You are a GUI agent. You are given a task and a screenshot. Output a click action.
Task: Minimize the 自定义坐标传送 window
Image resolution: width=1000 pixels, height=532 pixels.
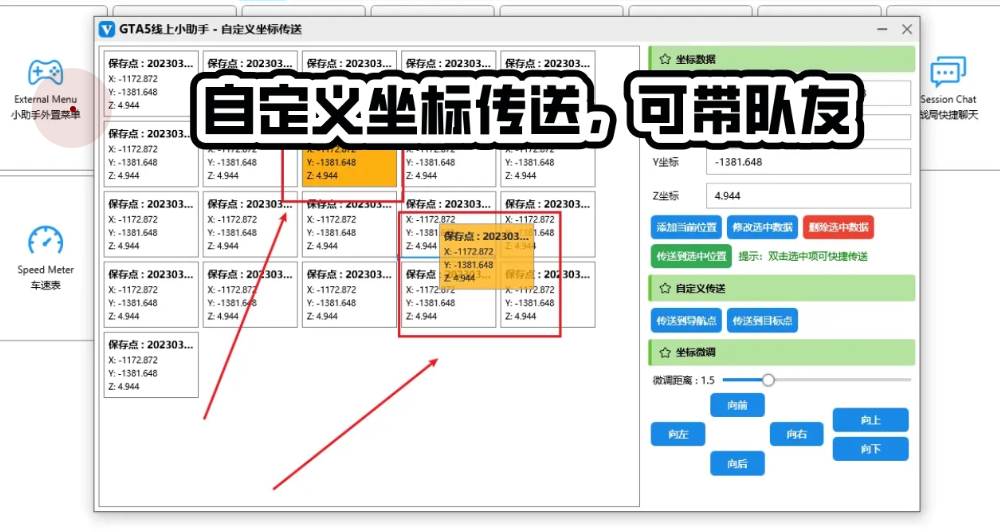tap(878, 29)
